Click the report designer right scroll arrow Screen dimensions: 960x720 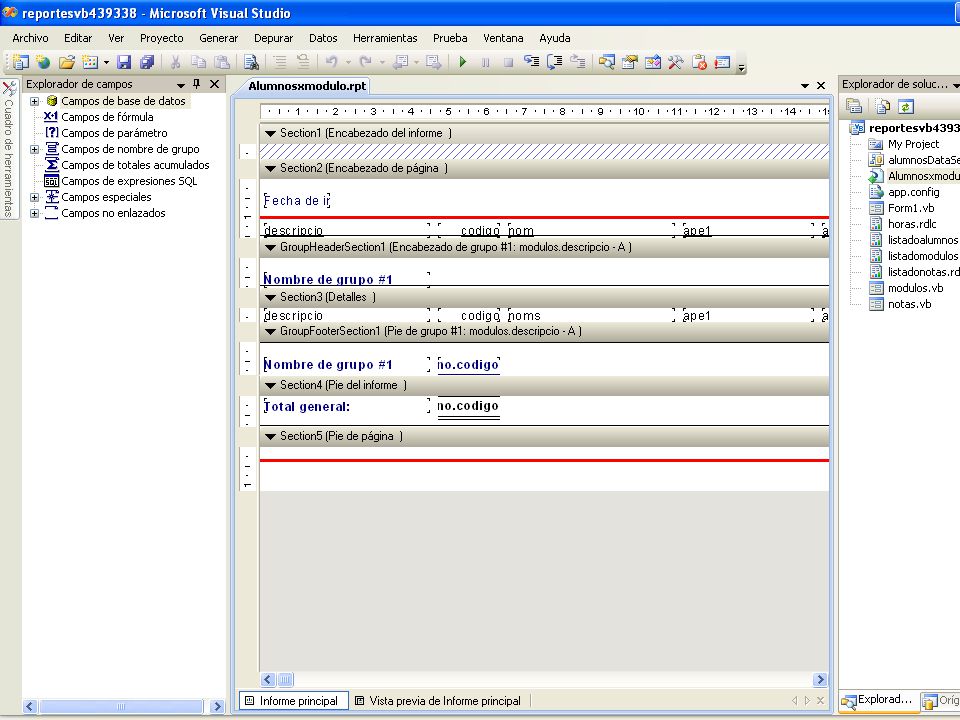click(x=820, y=680)
